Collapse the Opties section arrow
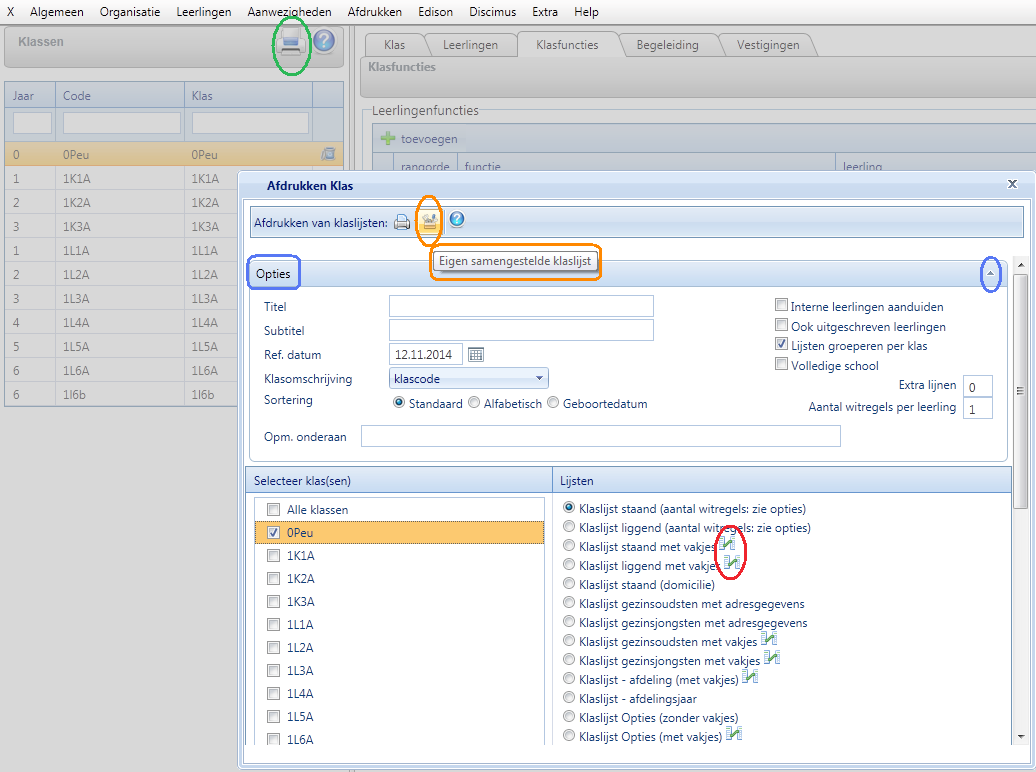The height and width of the screenshot is (772, 1036). tap(990, 273)
